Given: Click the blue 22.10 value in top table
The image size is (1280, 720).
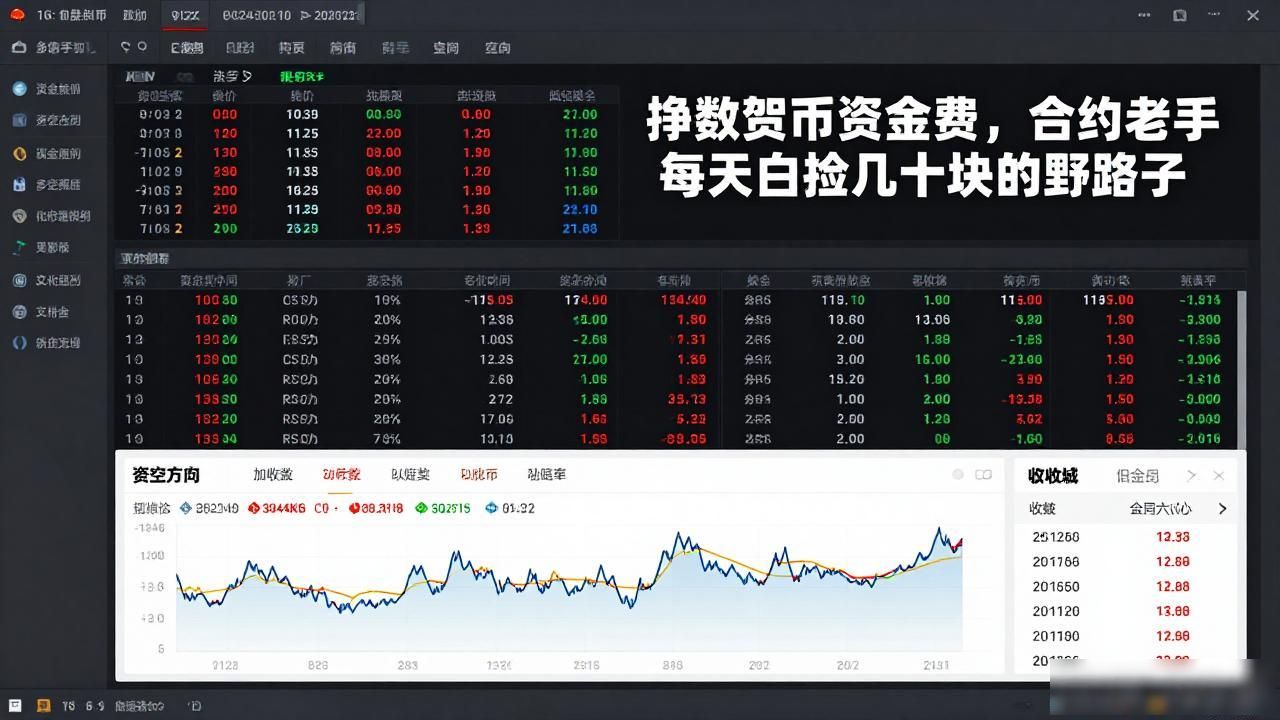Looking at the screenshot, I should coord(580,209).
